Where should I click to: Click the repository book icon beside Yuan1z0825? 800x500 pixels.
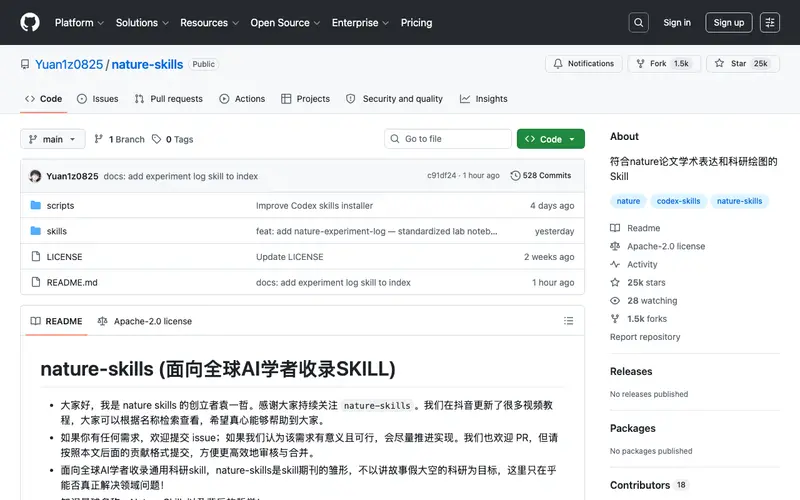(x=25, y=64)
